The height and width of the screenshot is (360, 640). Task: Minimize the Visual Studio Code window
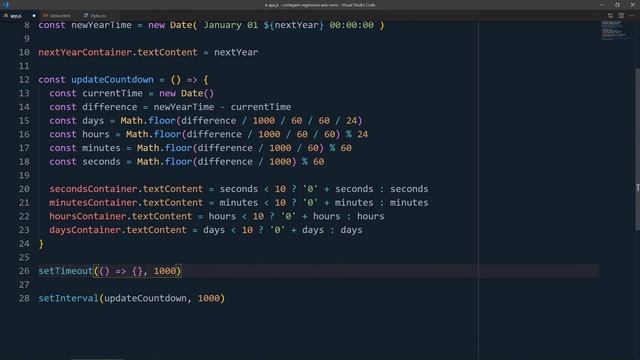click(602, 5)
